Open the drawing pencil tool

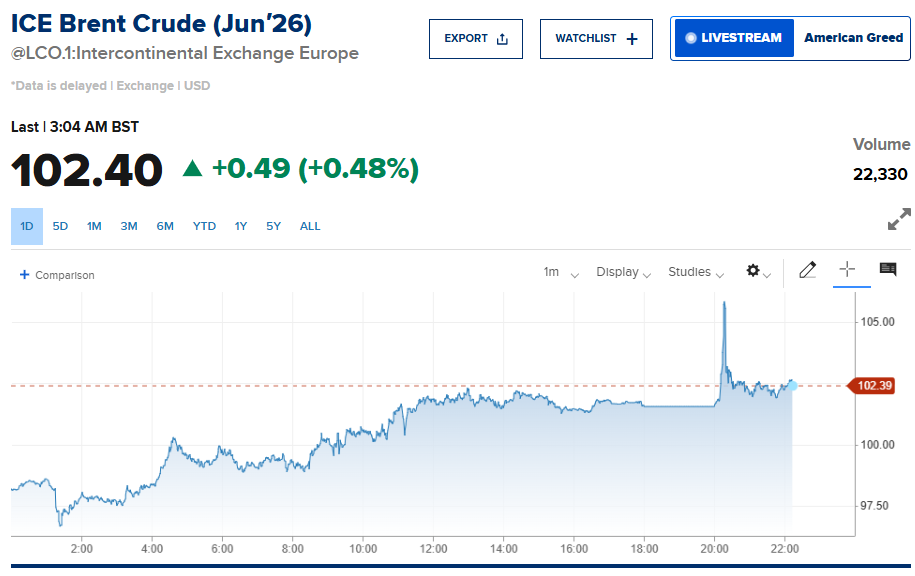pyautogui.click(x=808, y=270)
